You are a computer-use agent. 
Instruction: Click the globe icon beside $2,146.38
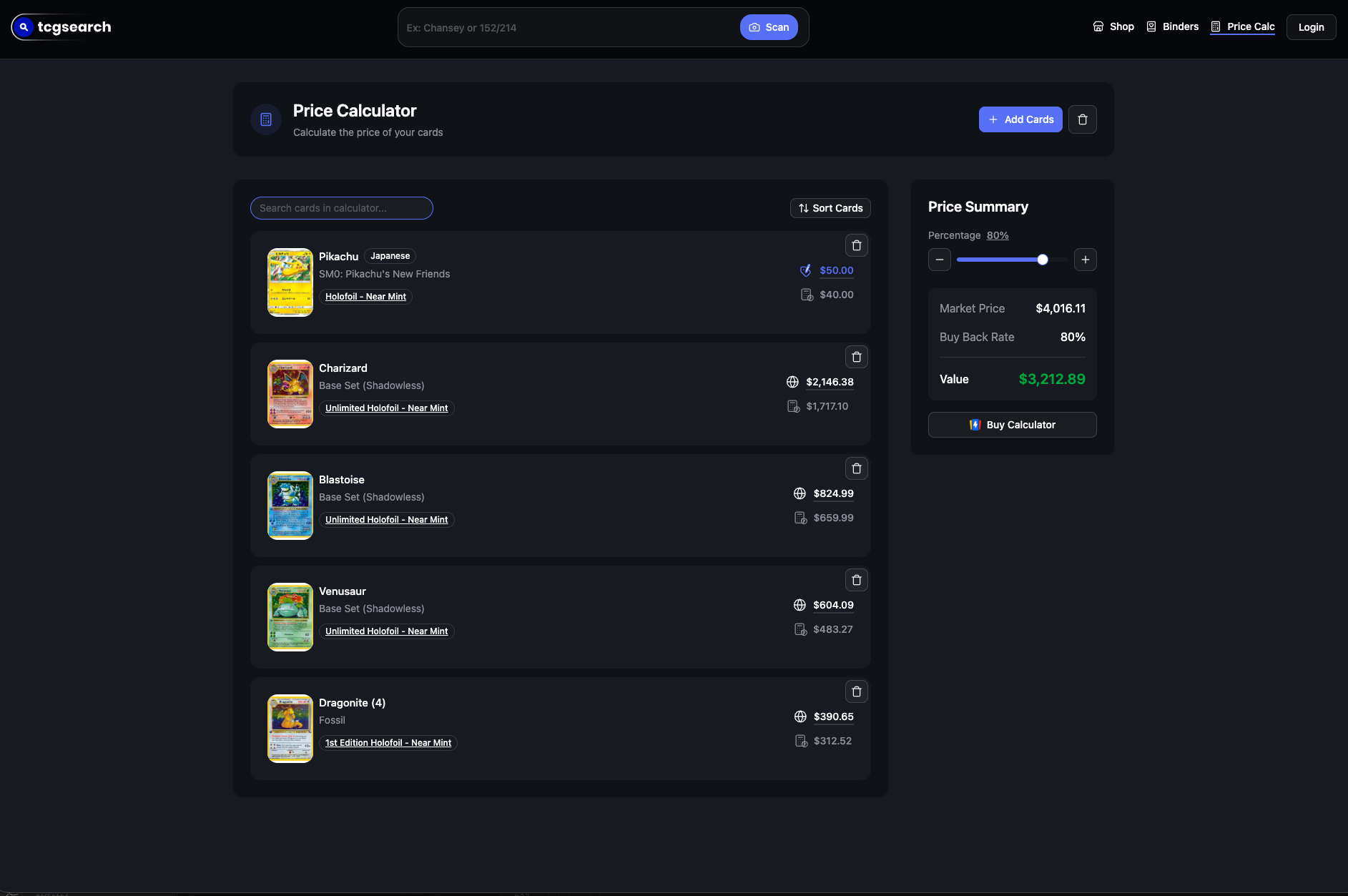pyautogui.click(x=792, y=382)
